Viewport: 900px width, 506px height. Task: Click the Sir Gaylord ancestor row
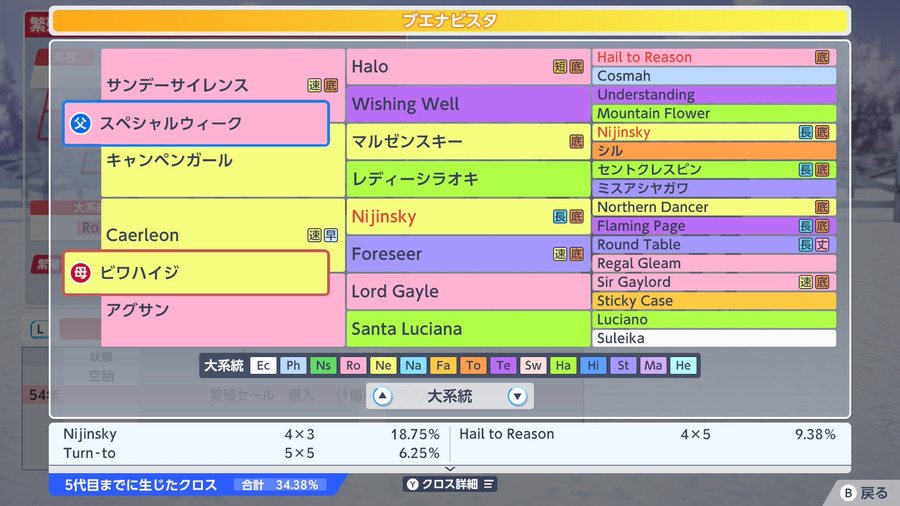click(714, 282)
